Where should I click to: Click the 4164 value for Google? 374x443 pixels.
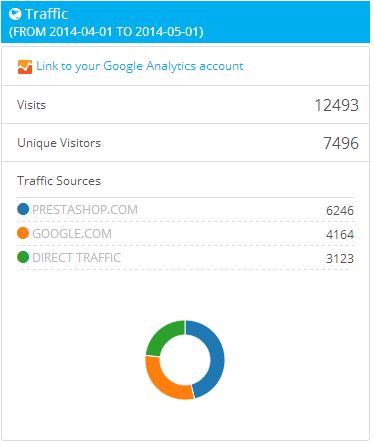click(340, 235)
